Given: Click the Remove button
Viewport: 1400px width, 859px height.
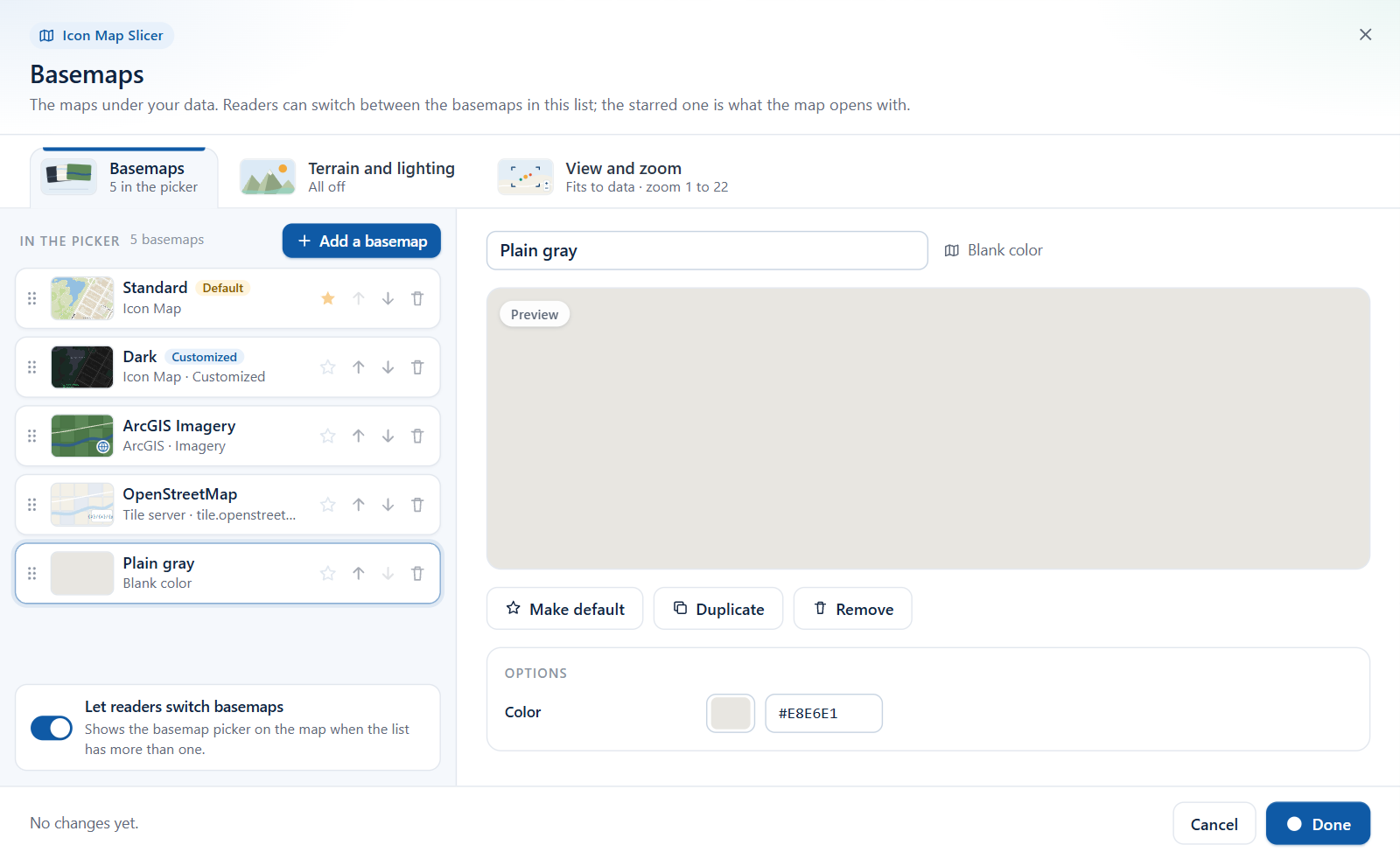Looking at the screenshot, I should click(x=853, y=609).
